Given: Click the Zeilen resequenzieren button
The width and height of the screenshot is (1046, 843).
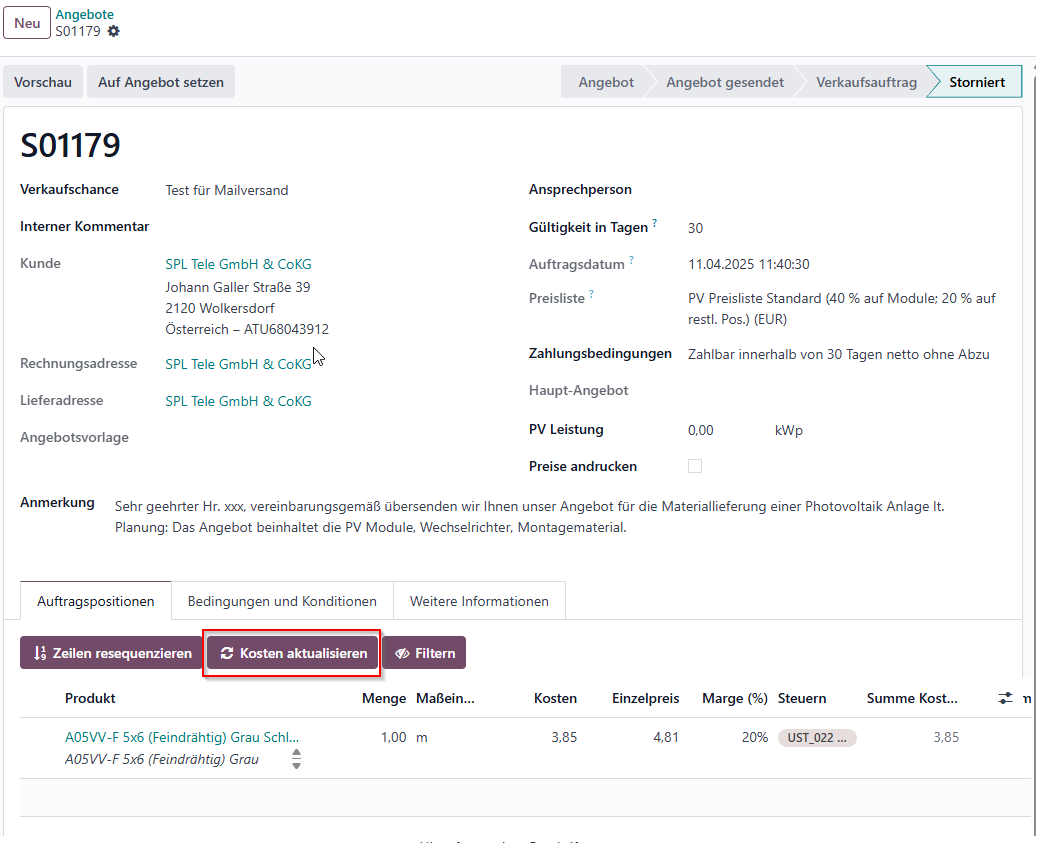Looking at the screenshot, I should 112,653.
